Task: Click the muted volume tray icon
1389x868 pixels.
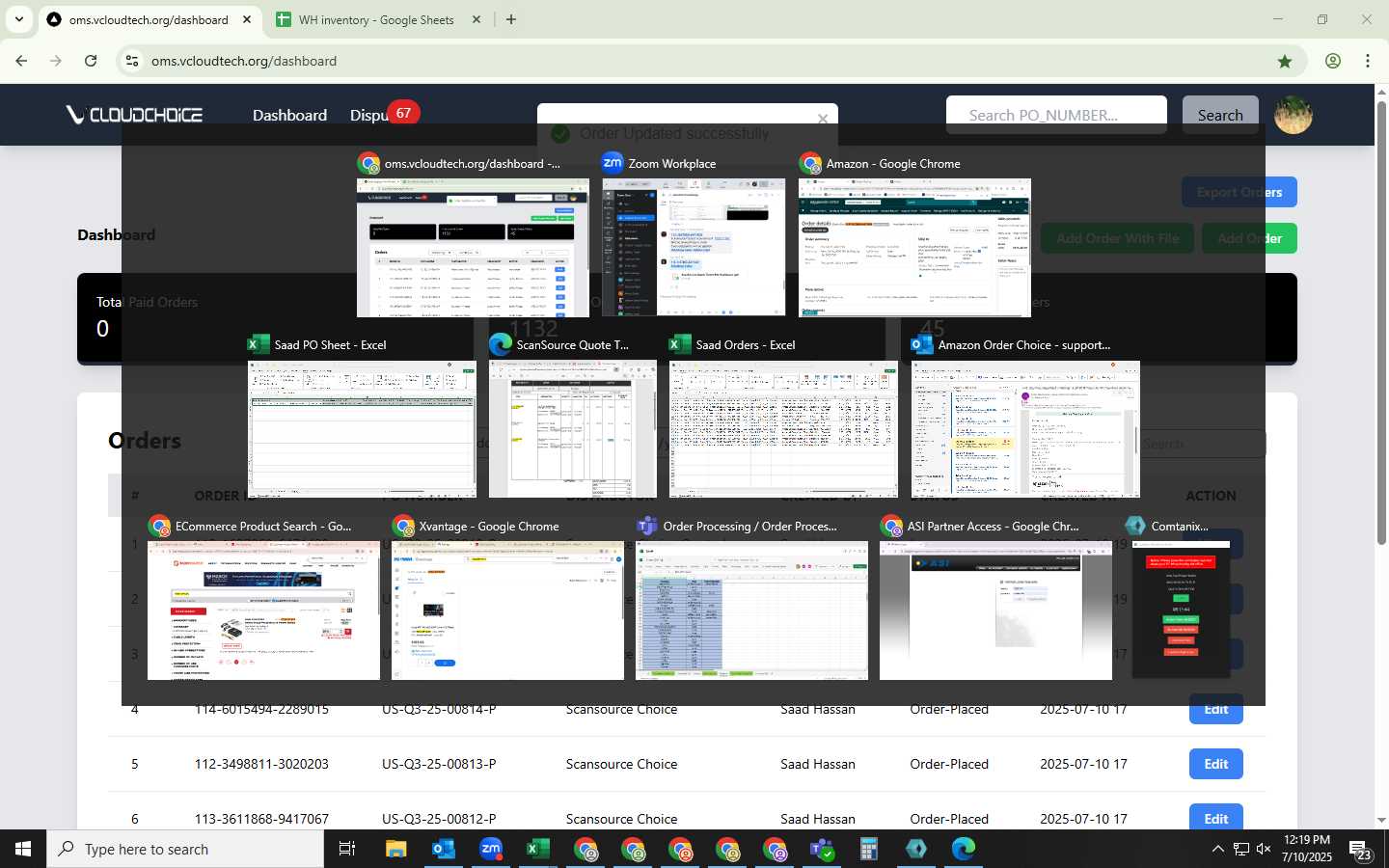Action: click(1265, 849)
